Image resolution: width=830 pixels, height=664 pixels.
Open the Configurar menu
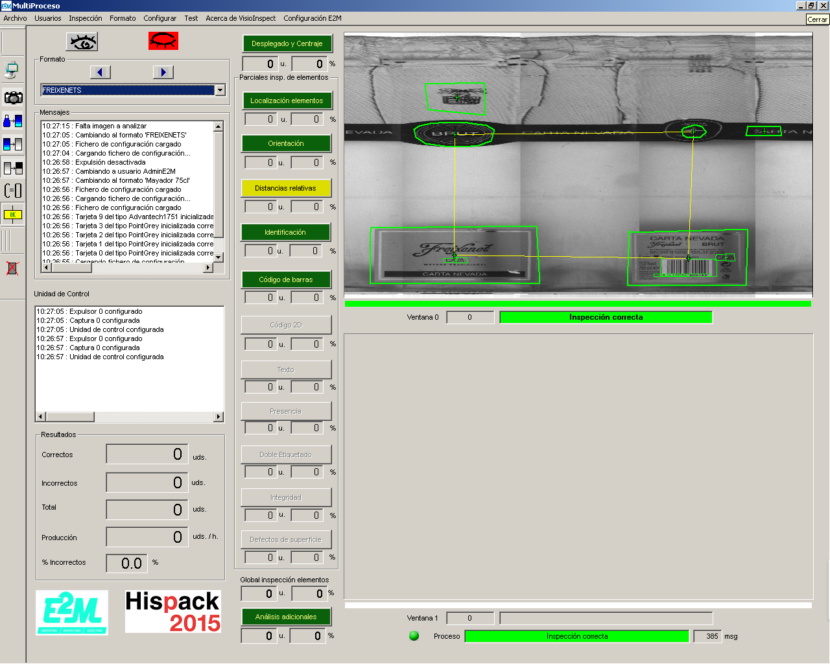pyautogui.click(x=160, y=18)
